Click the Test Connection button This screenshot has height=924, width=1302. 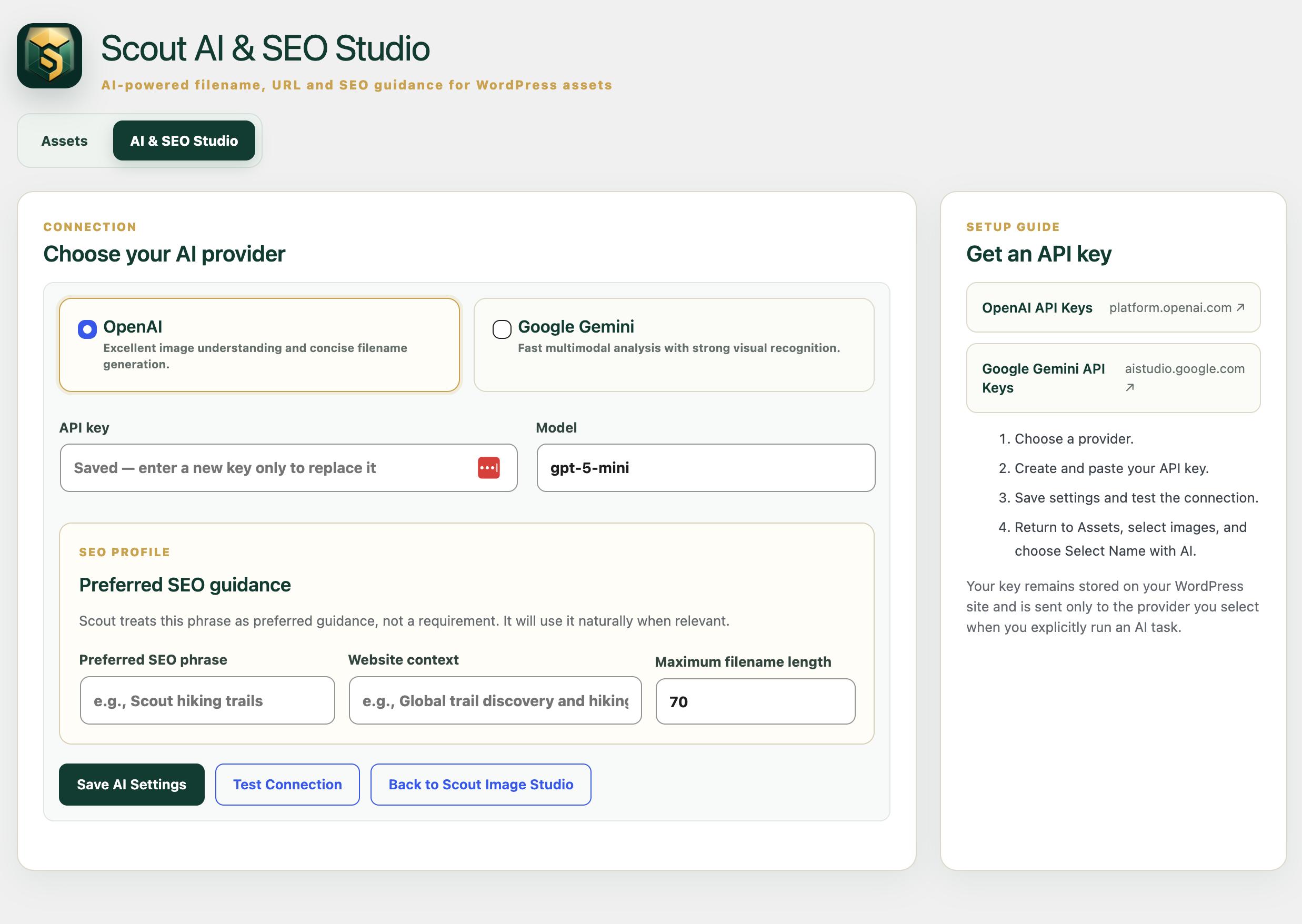tap(287, 784)
